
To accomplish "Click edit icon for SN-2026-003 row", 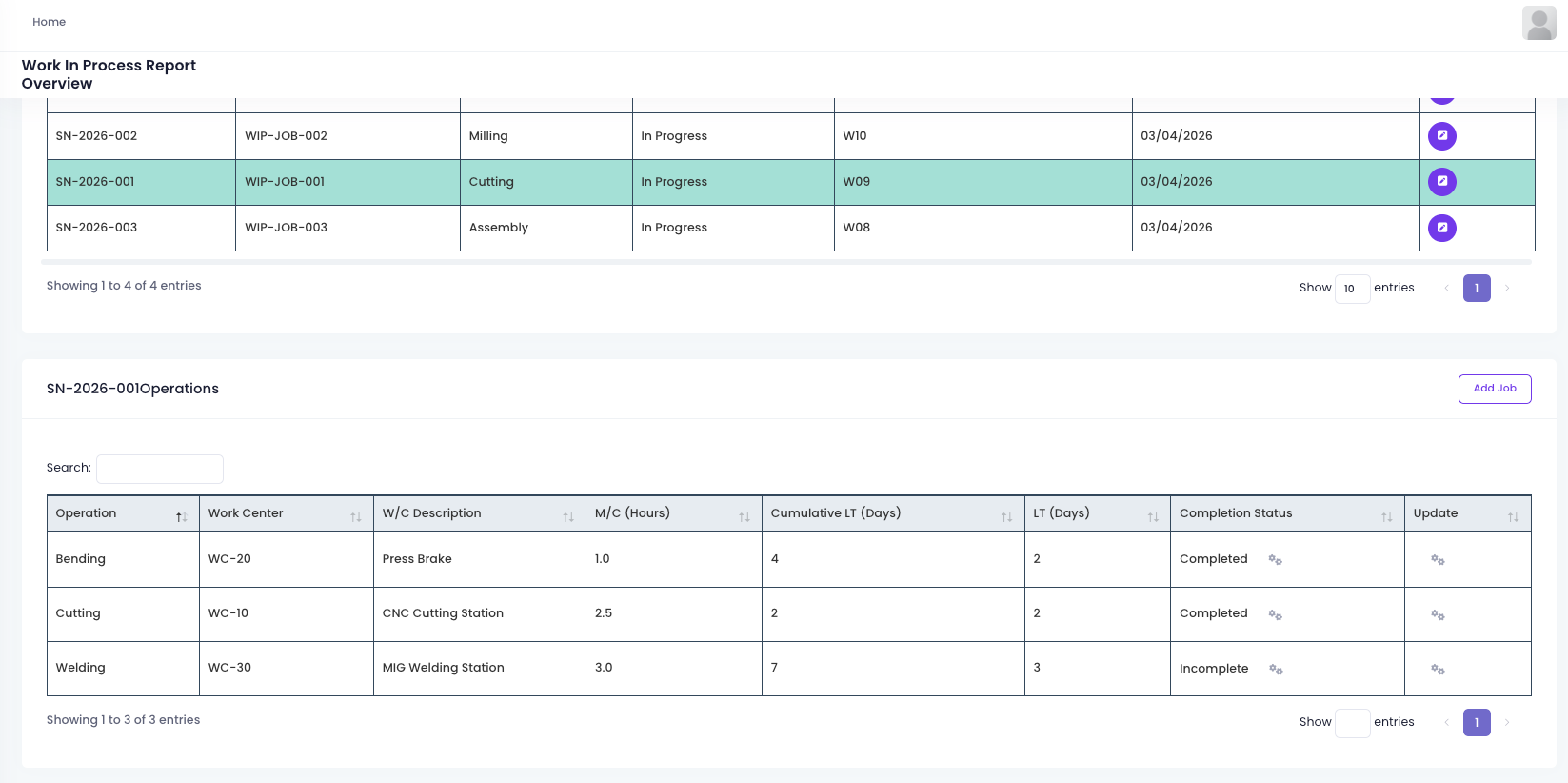I will tap(1441, 228).
